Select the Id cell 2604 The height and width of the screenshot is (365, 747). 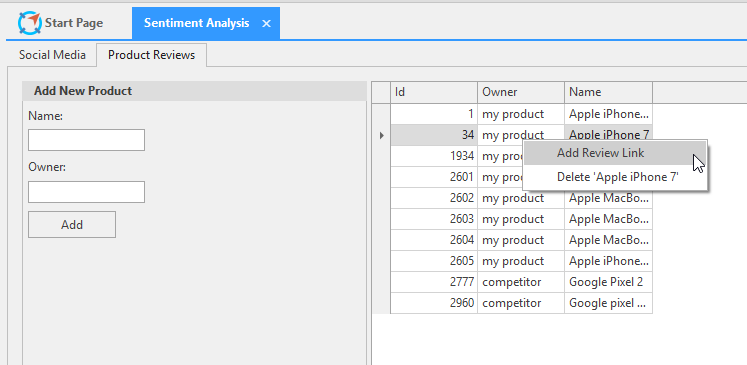434,240
